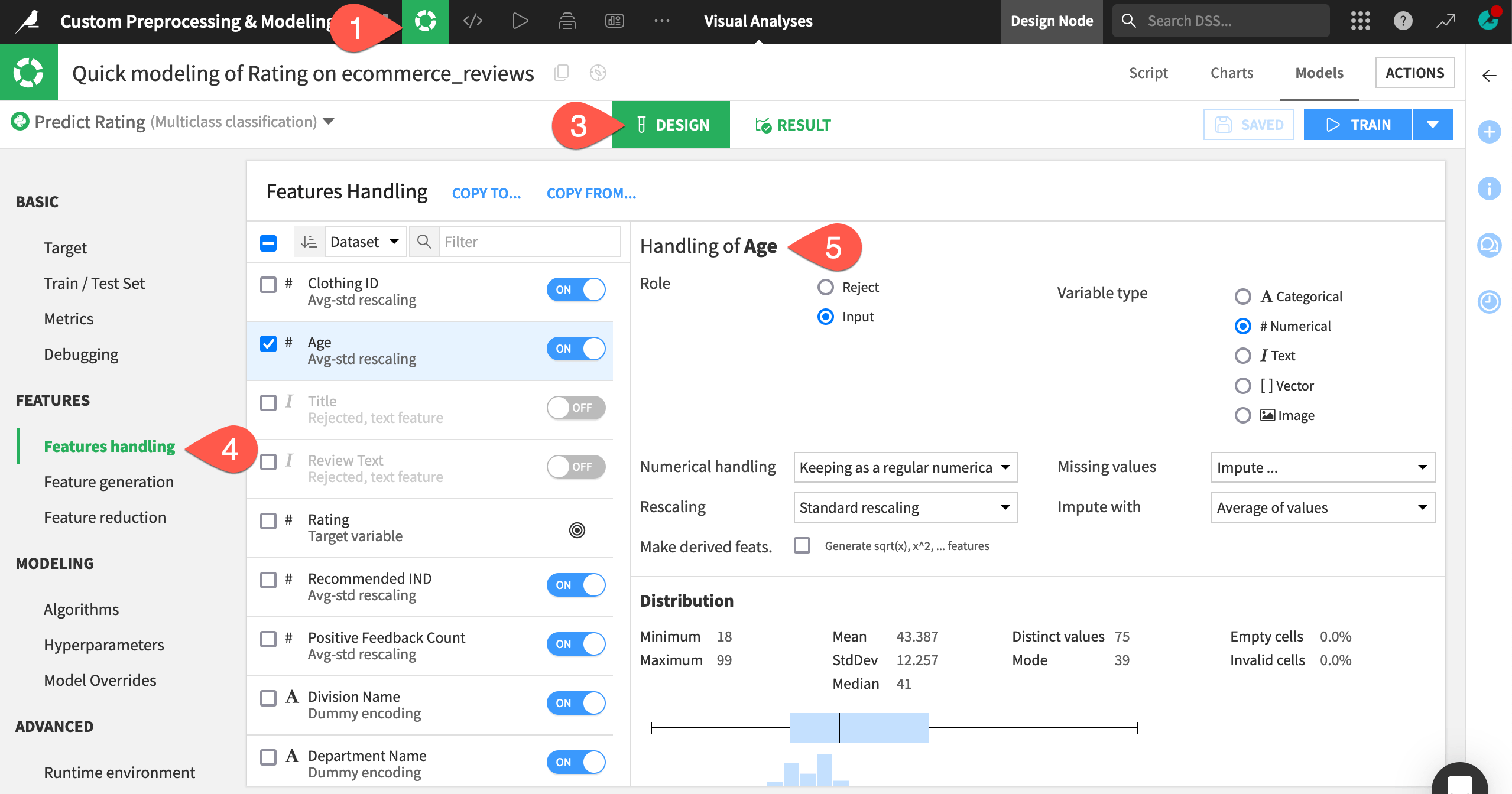Open the applications waffle grid icon
Screen dimensions: 1512x794
click(x=1361, y=21)
